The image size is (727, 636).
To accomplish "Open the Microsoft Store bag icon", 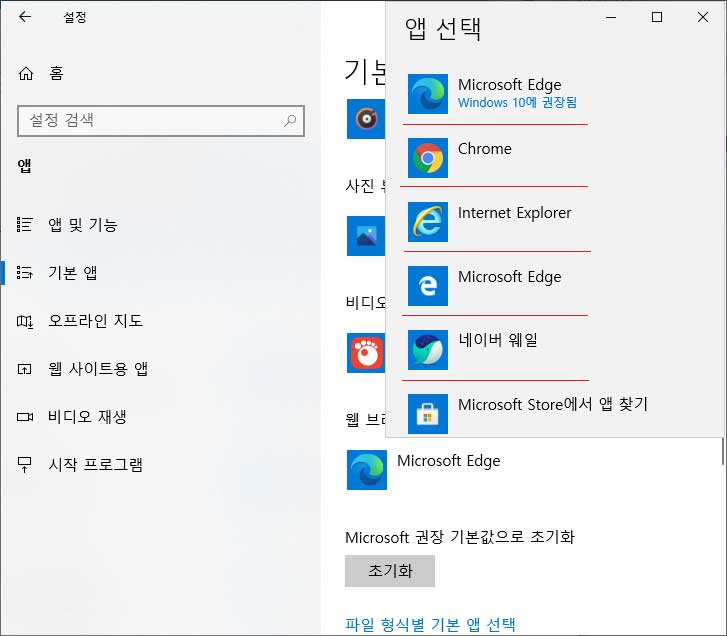I will pyautogui.click(x=427, y=414).
